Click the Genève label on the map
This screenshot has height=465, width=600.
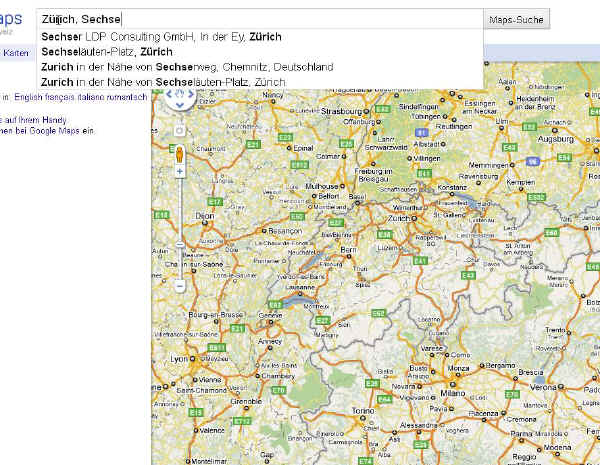(x=271, y=316)
